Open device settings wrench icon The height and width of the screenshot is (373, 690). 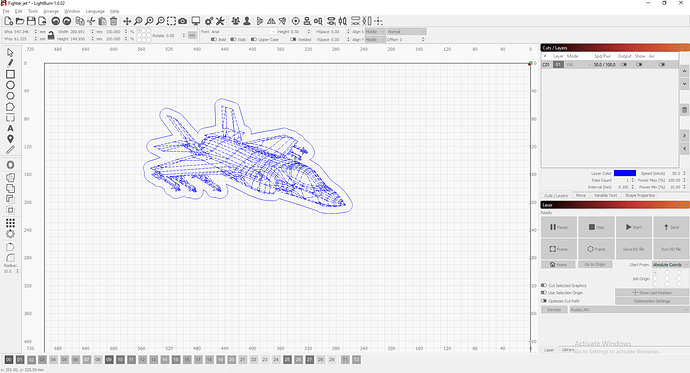[x=220, y=21]
